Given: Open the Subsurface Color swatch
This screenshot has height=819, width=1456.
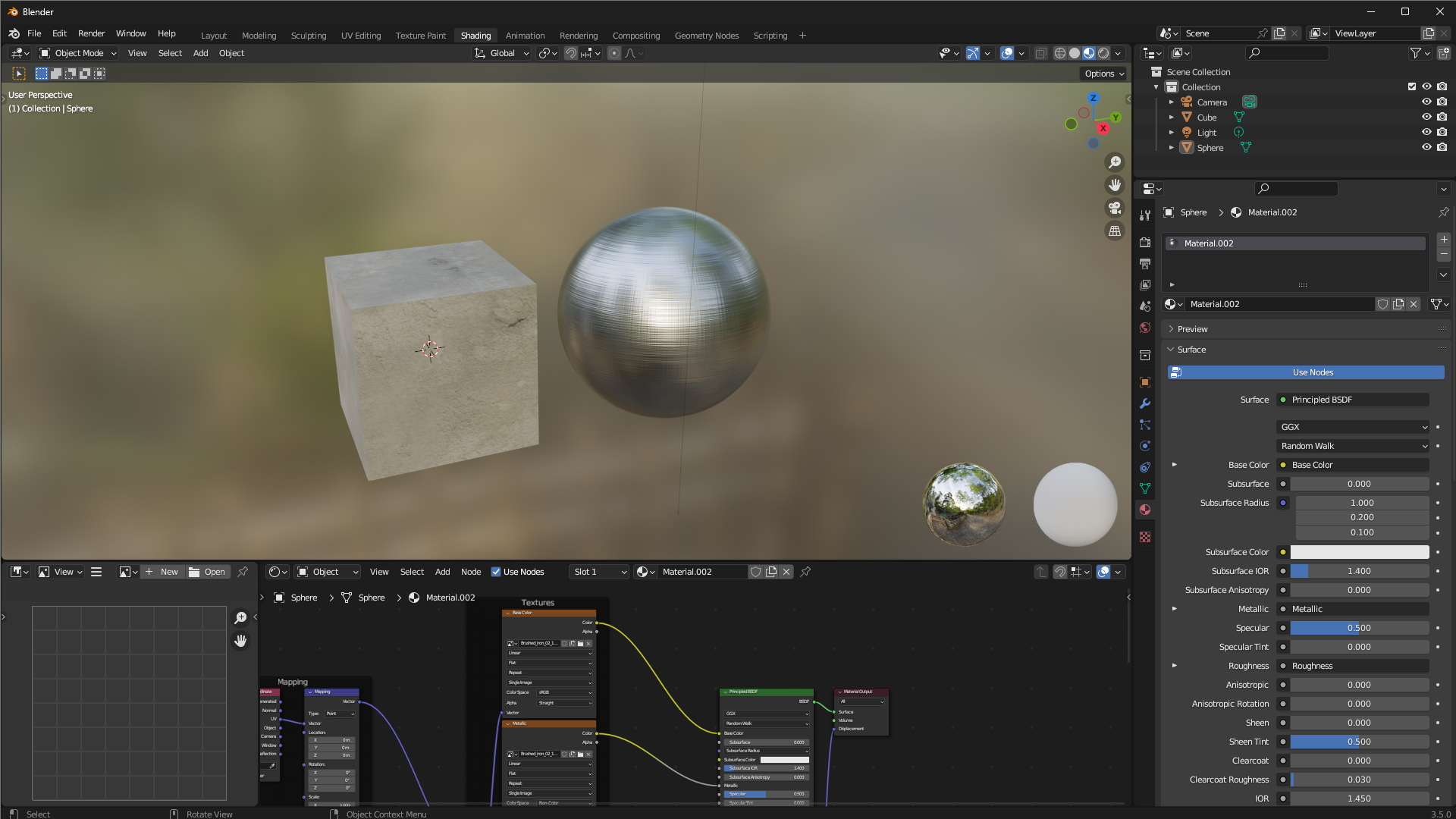Looking at the screenshot, I should [1360, 552].
